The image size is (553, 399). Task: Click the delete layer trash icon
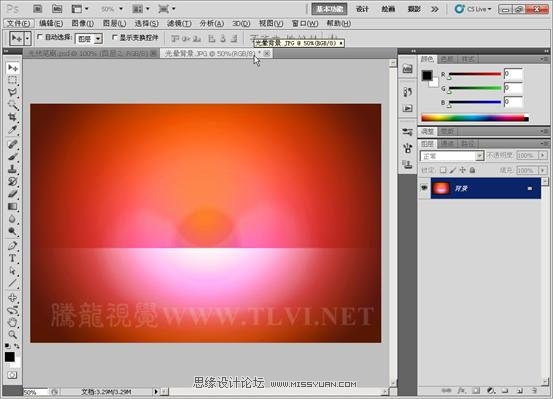coord(534,391)
